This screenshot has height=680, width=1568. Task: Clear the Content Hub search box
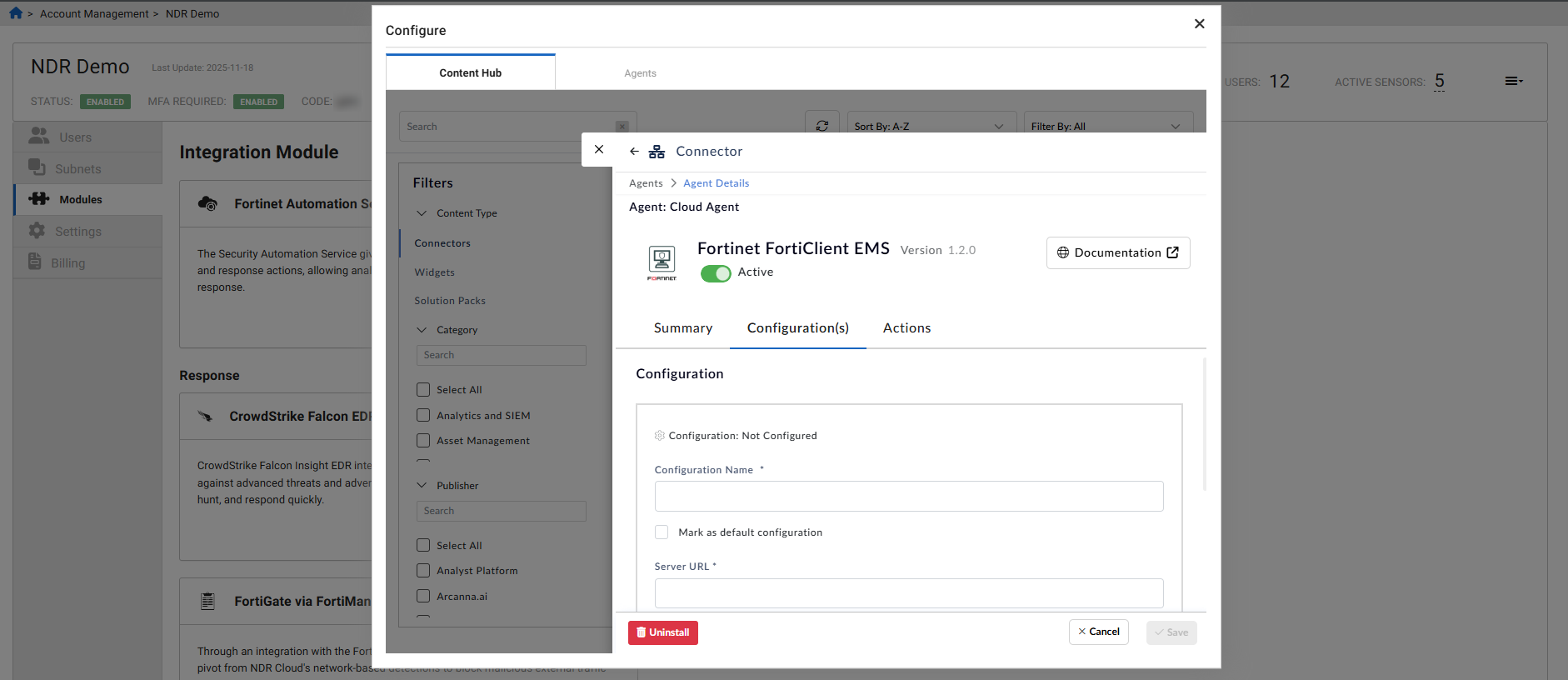point(622,127)
